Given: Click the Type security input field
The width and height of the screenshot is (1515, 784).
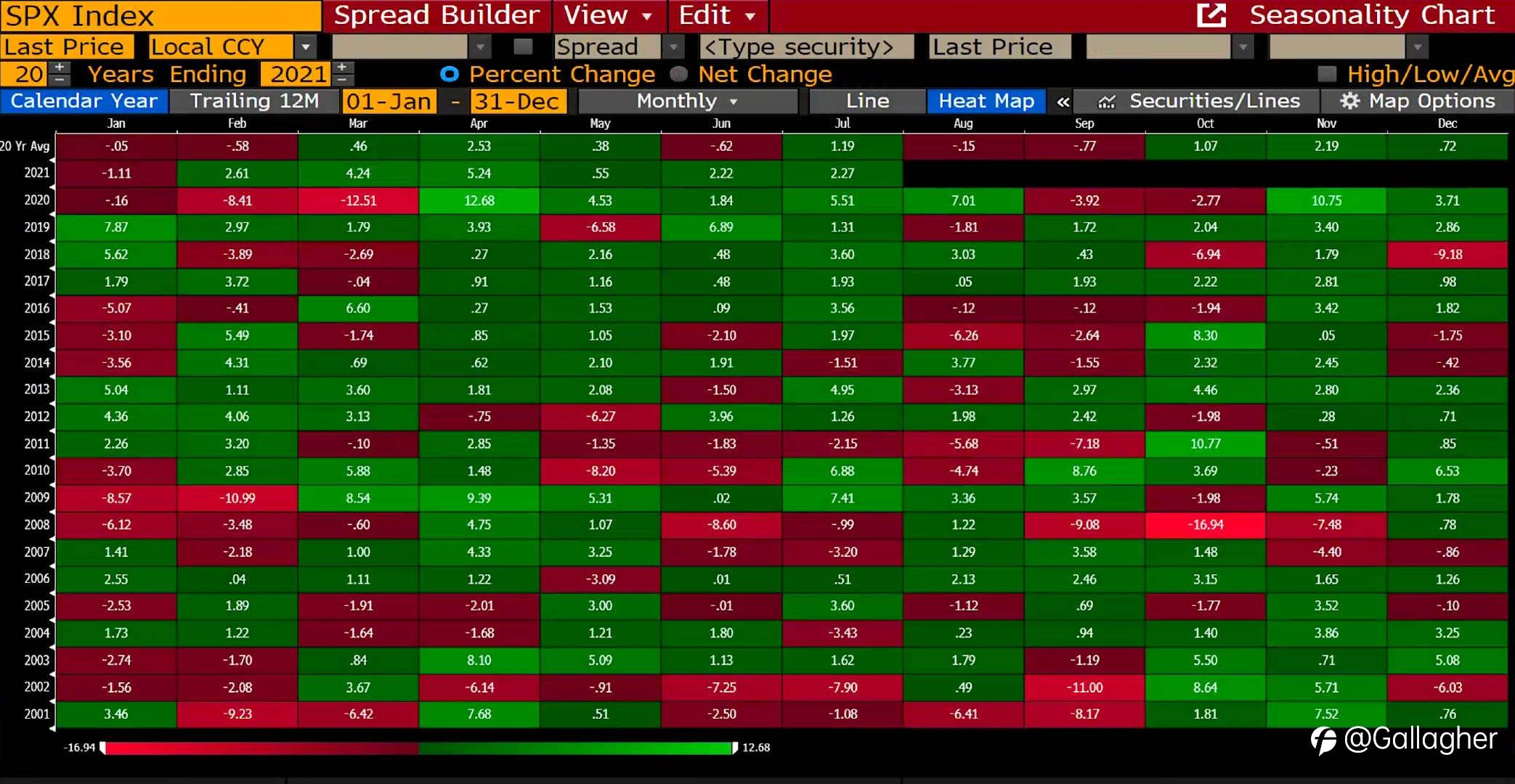Looking at the screenshot, I should pos(806,47).
